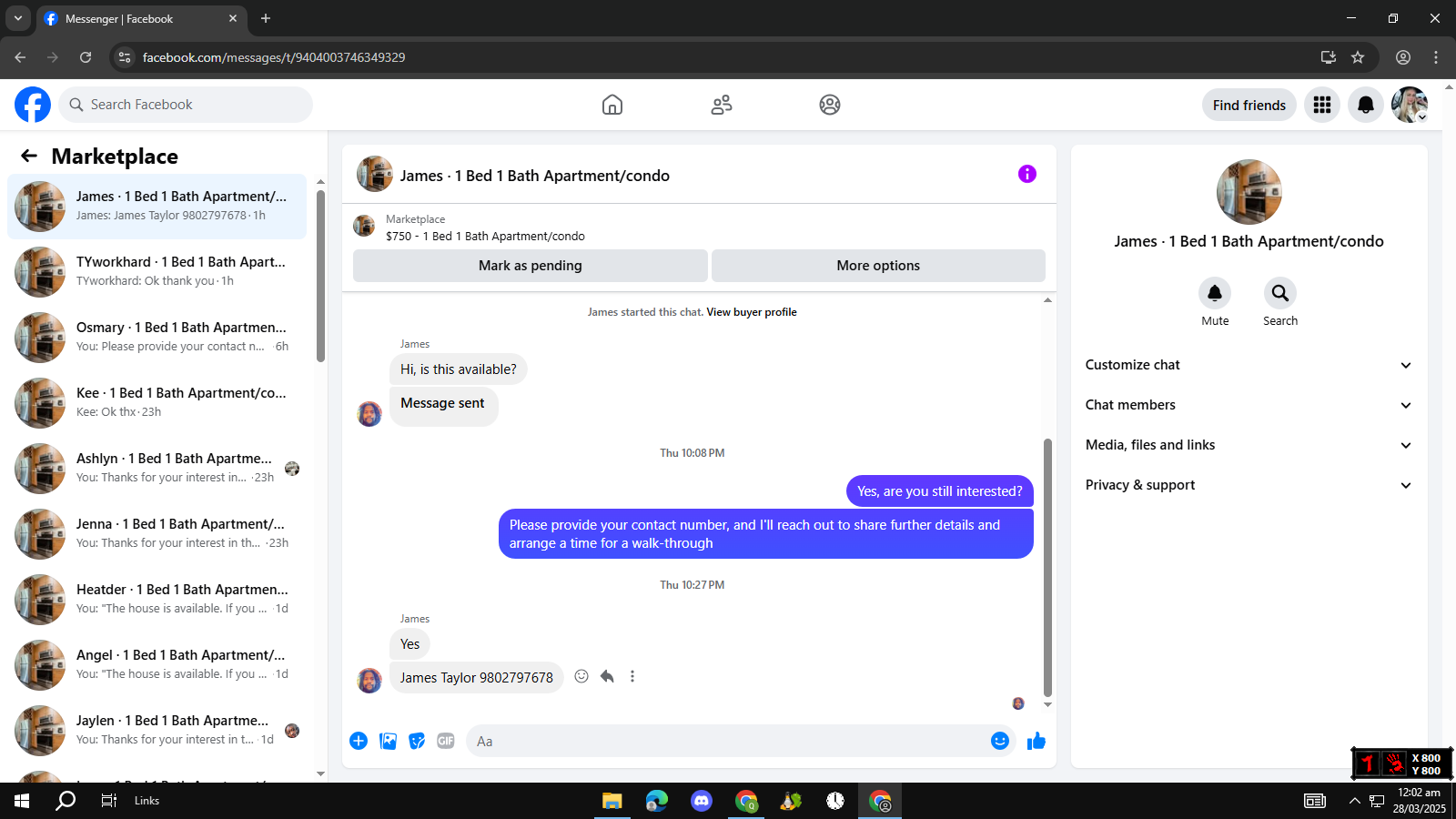This screenshot has height=819, width=1456.
Task: Open the $750 Marketplace listing link
Action: pos(485,236)
